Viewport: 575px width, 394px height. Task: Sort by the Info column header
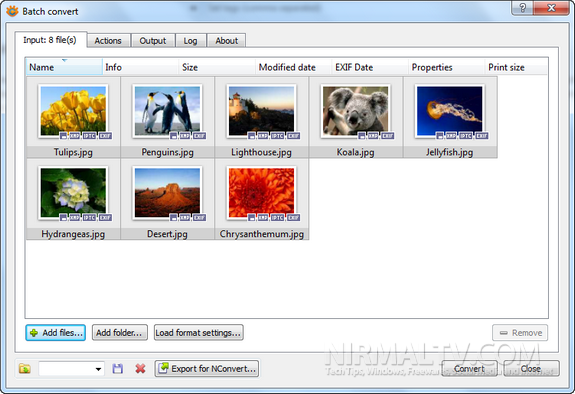click(x=140, y=67)
